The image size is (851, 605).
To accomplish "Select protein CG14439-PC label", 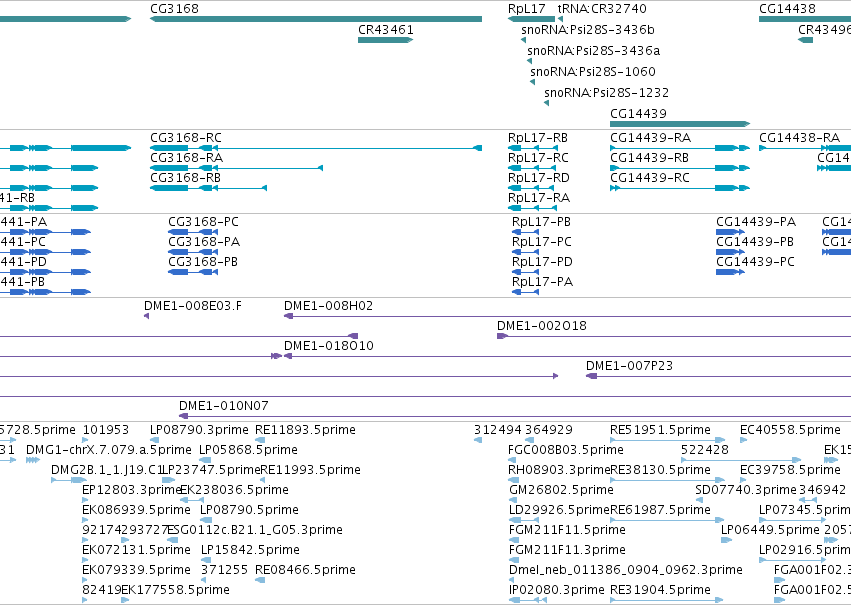I will tap(755, 262).
